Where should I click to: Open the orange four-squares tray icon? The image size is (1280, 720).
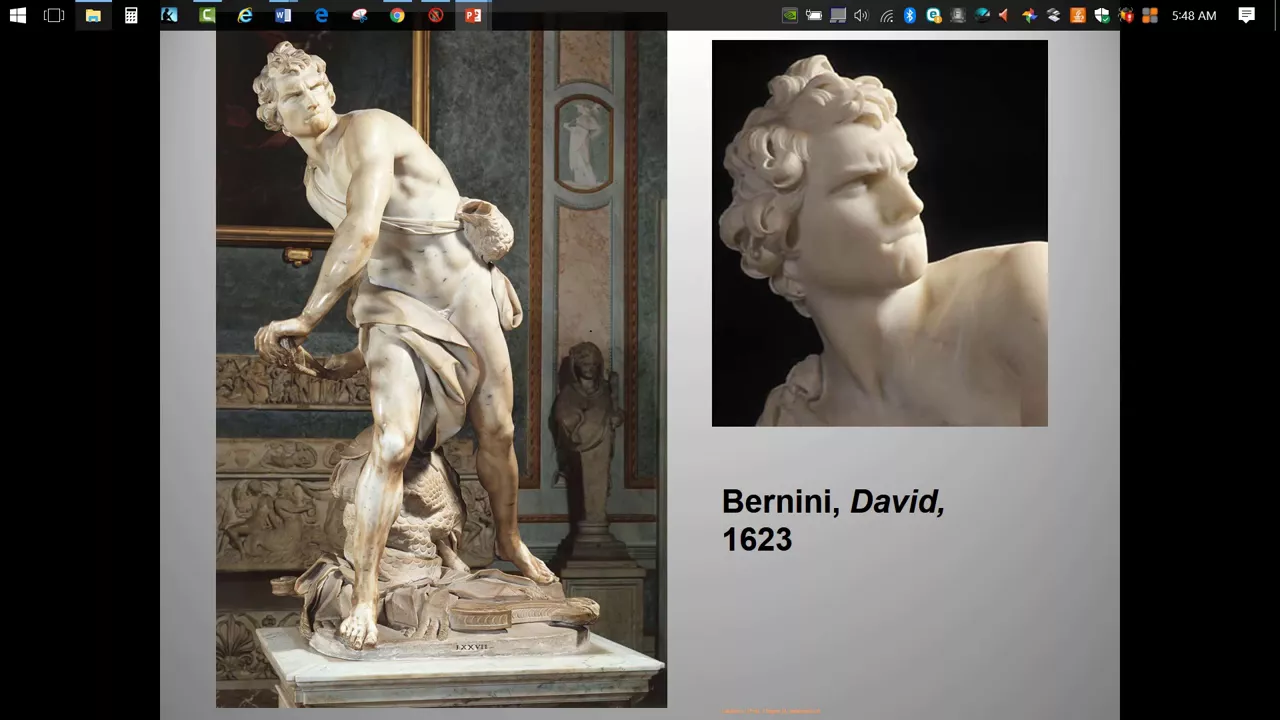1149,15
